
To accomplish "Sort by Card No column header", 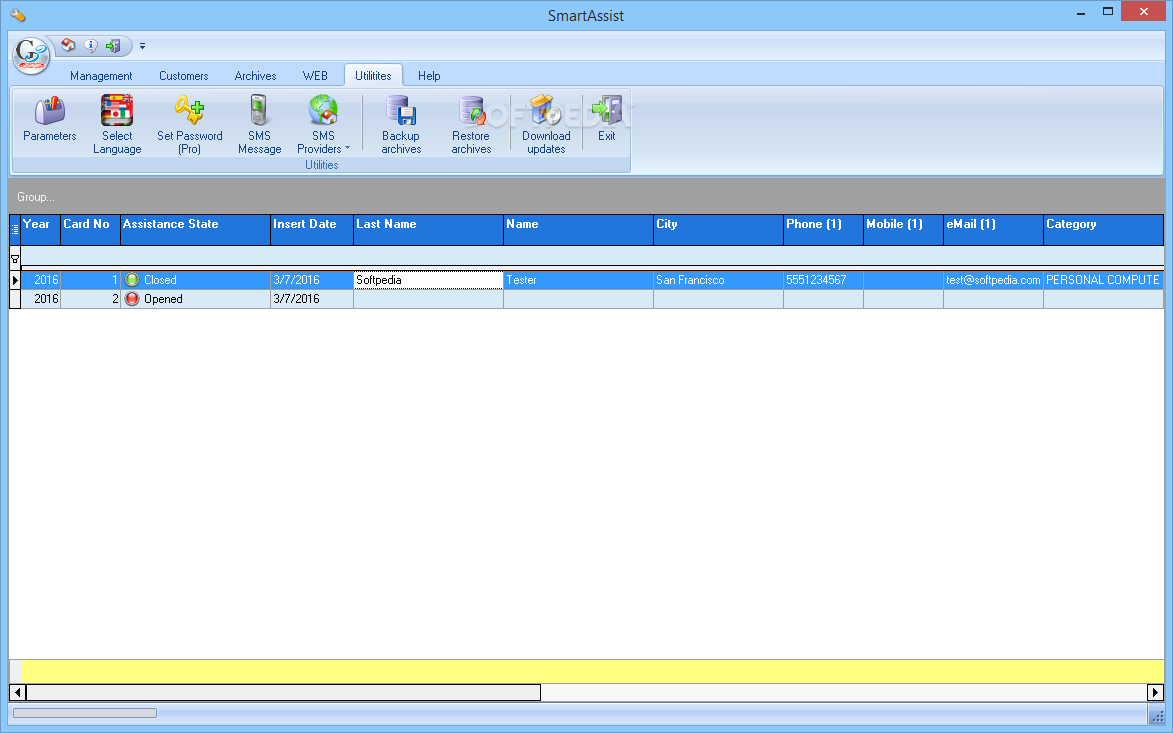I will click(91, 230).
